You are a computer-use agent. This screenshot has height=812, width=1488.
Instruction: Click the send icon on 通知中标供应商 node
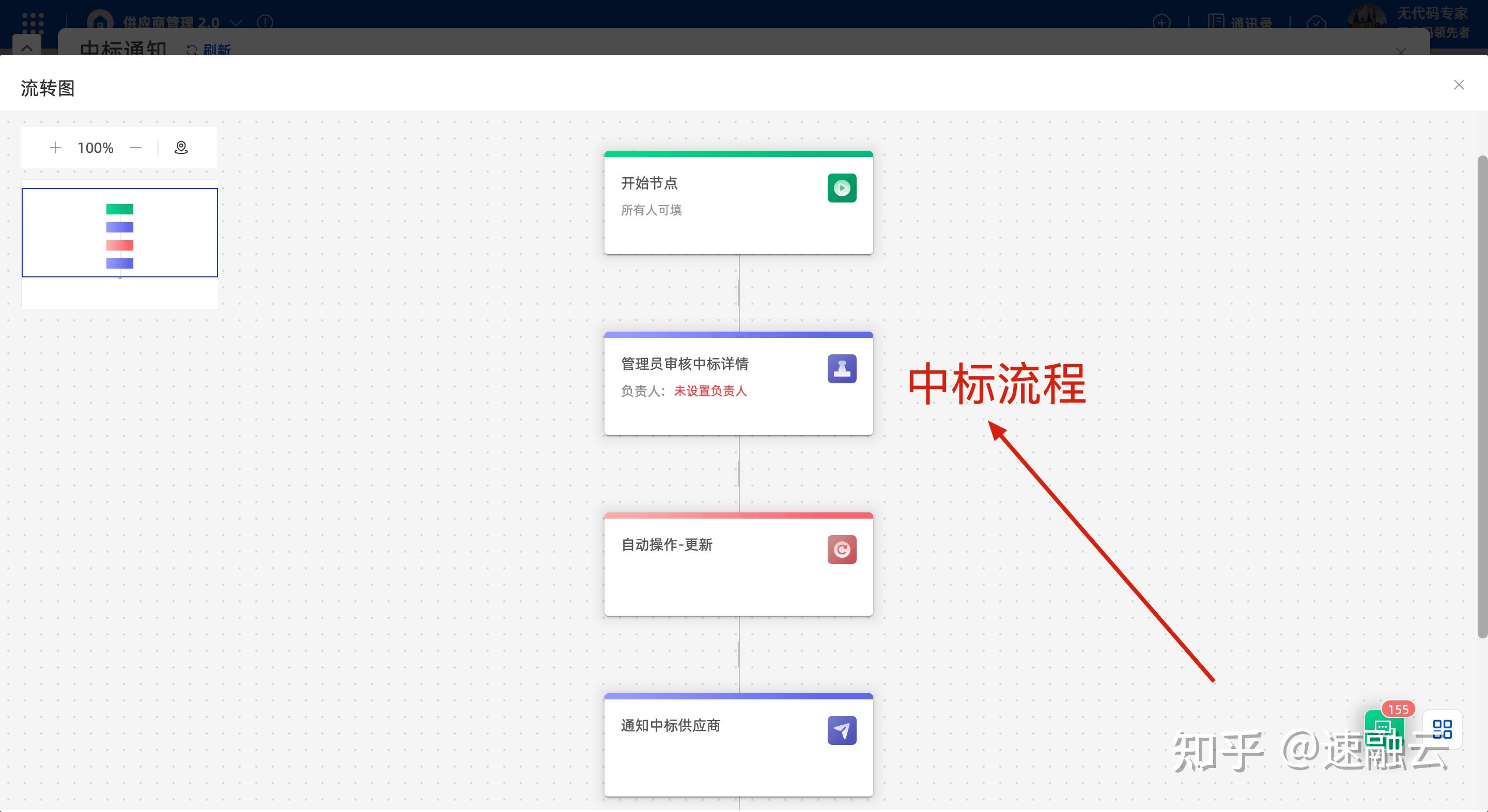coord(842,730)
